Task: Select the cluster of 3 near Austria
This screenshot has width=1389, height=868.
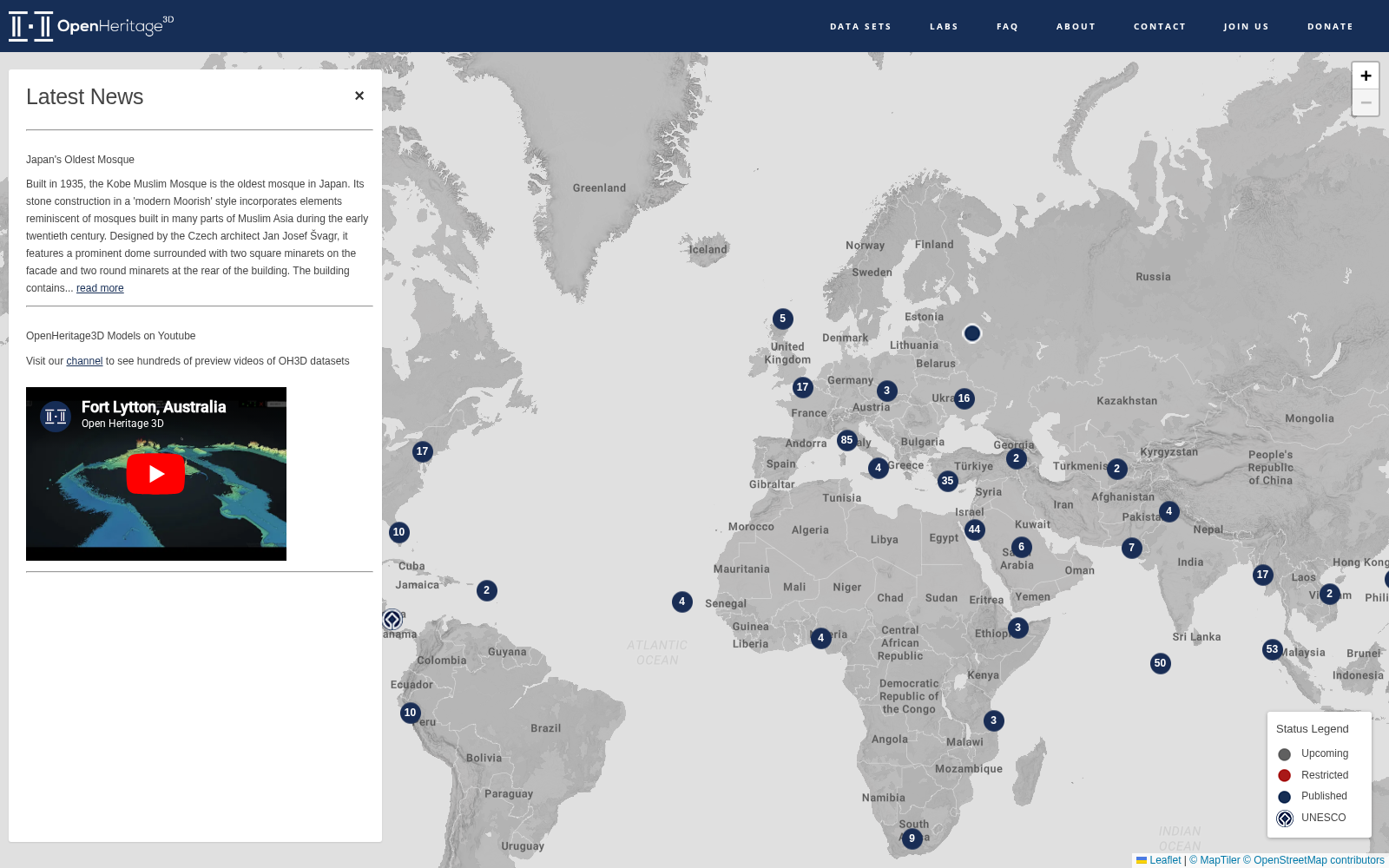Action: (886, 391)
